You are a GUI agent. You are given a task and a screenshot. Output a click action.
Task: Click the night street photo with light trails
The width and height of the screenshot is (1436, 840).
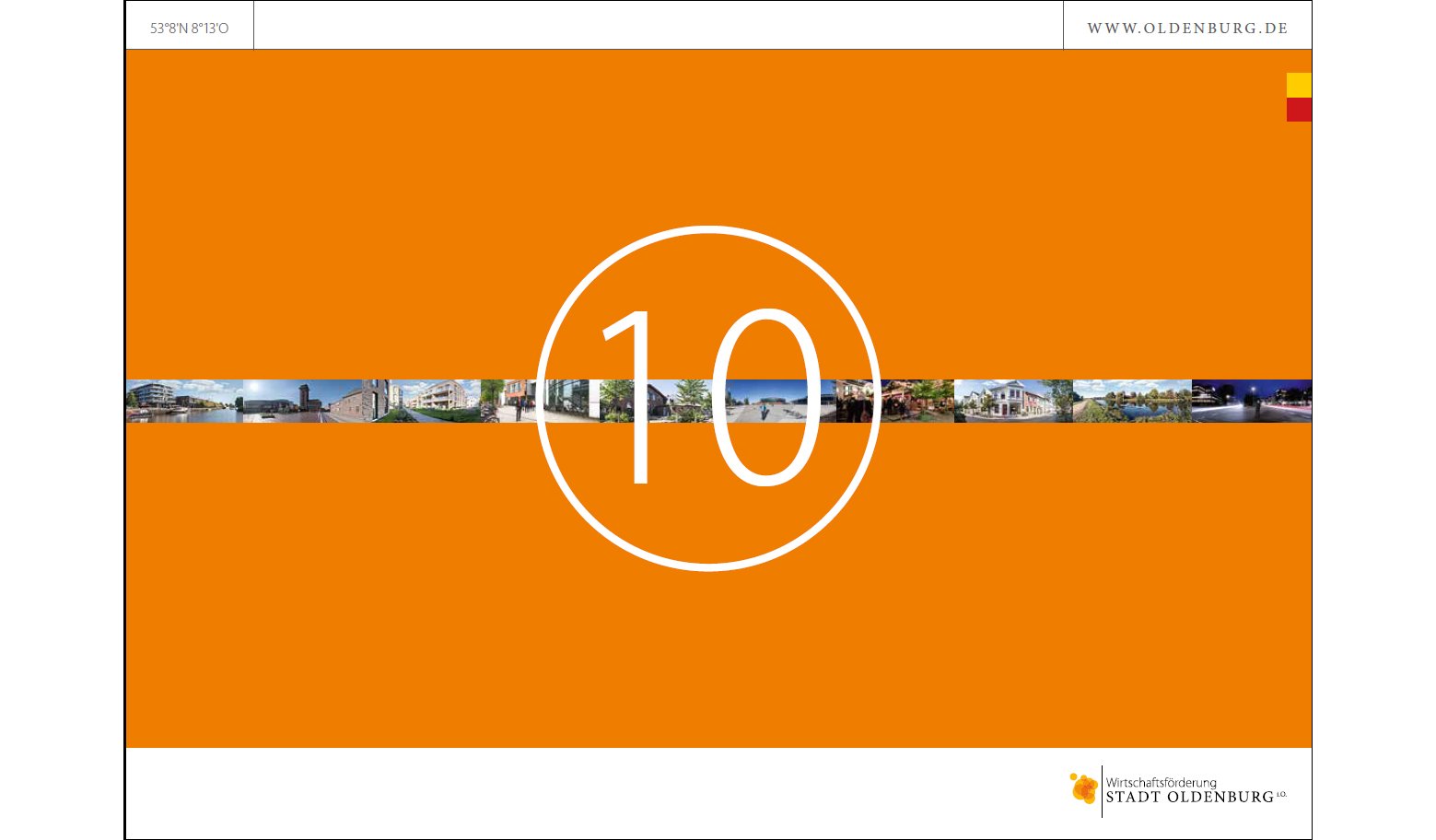pyautogui.click(x=1251, y=402)
